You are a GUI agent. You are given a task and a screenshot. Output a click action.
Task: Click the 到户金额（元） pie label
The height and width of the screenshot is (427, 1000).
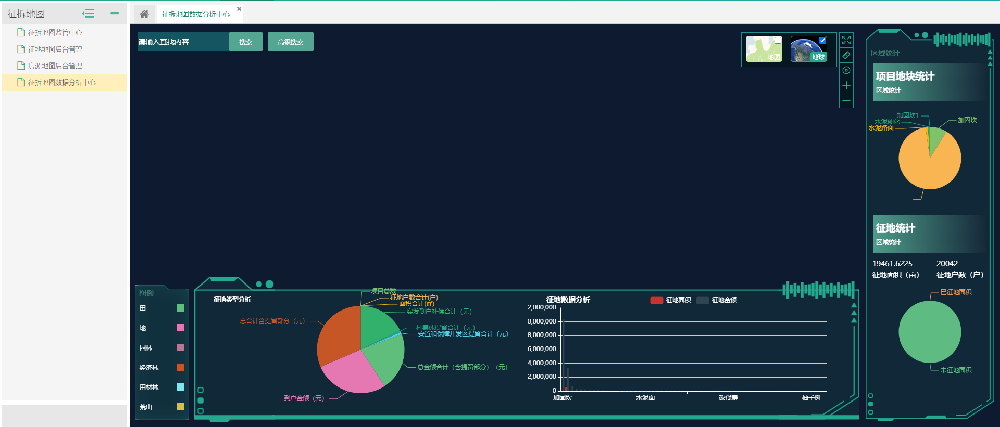pyautogui.click(x=304, y=398)
